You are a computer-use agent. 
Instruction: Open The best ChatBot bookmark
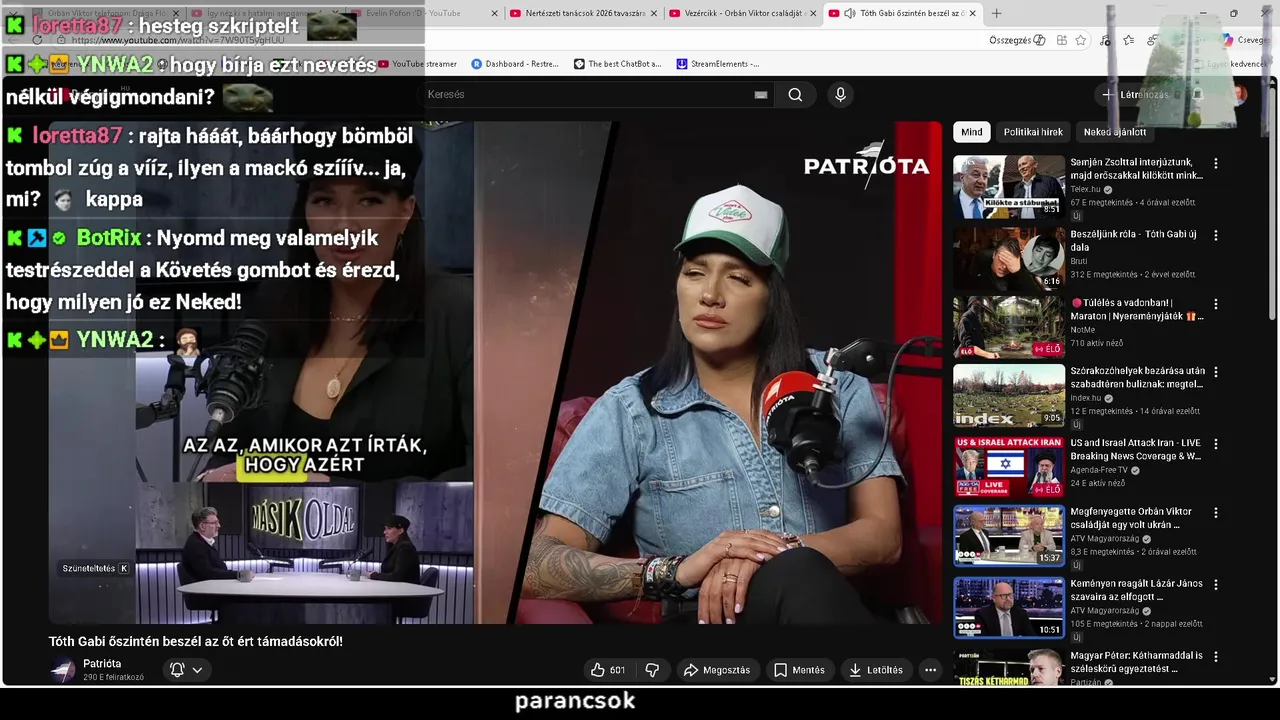coord(618,64)
